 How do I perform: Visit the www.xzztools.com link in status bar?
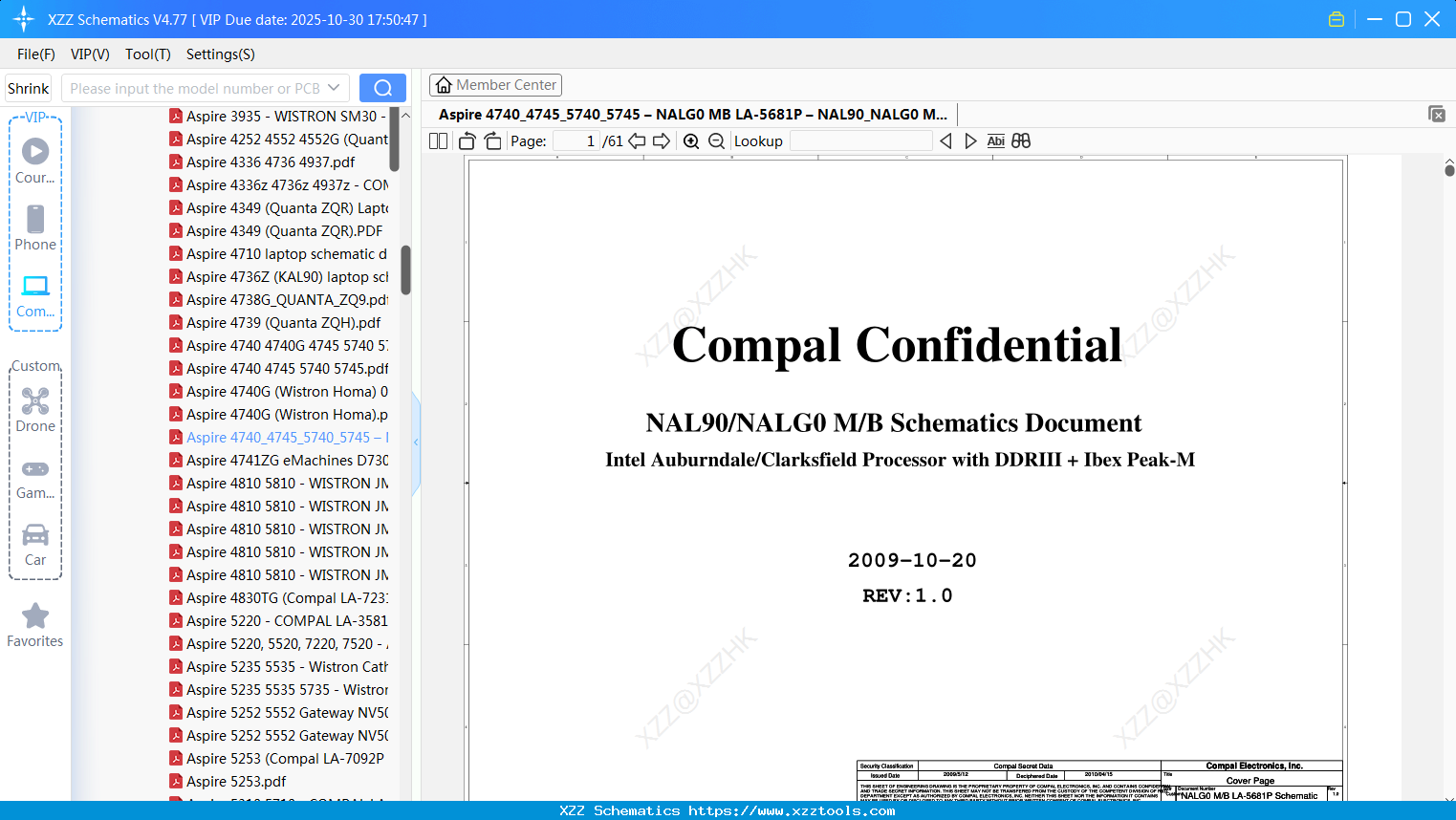(x=792, y=810)
